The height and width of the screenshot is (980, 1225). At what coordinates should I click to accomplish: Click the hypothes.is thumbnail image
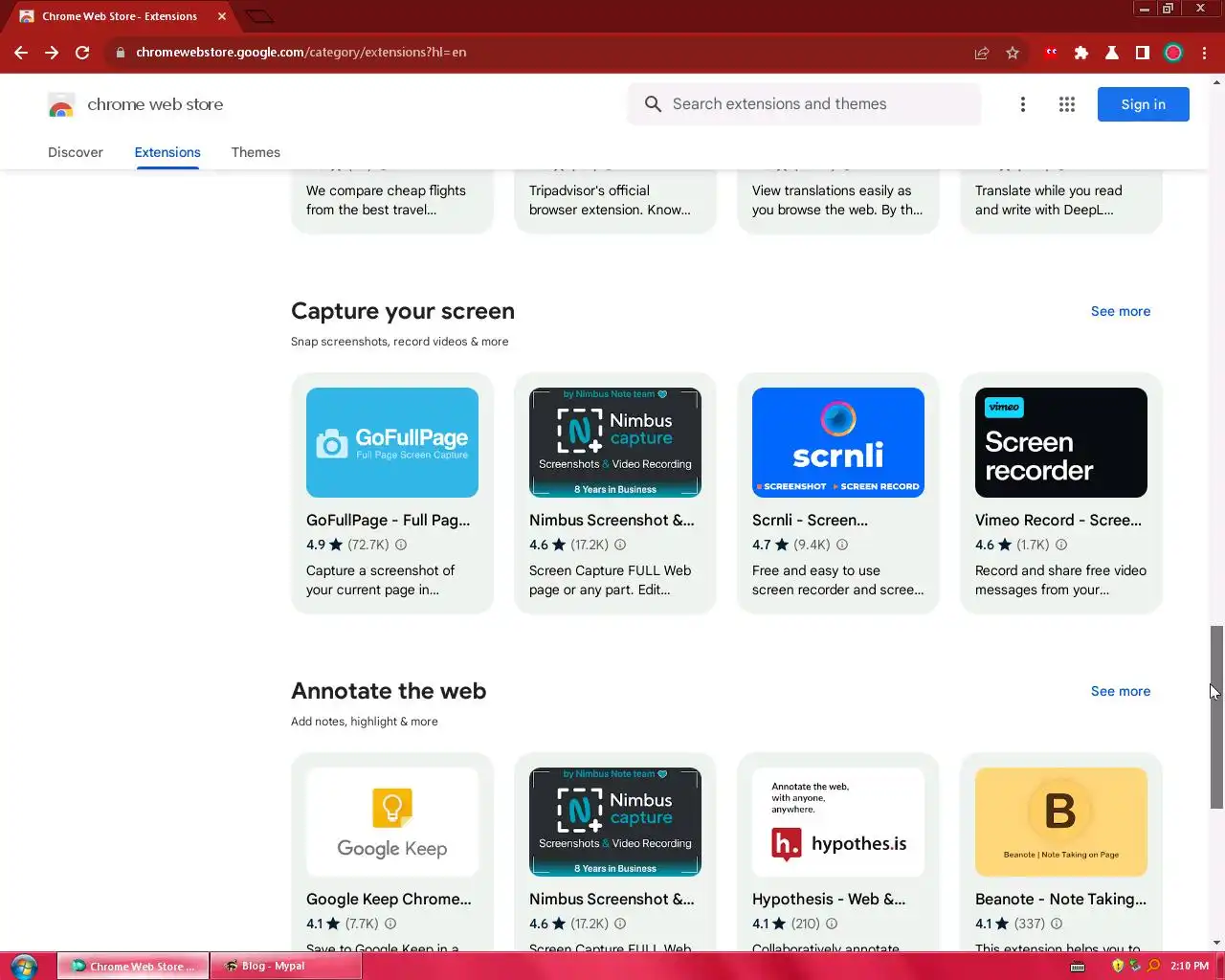[838, 822]
